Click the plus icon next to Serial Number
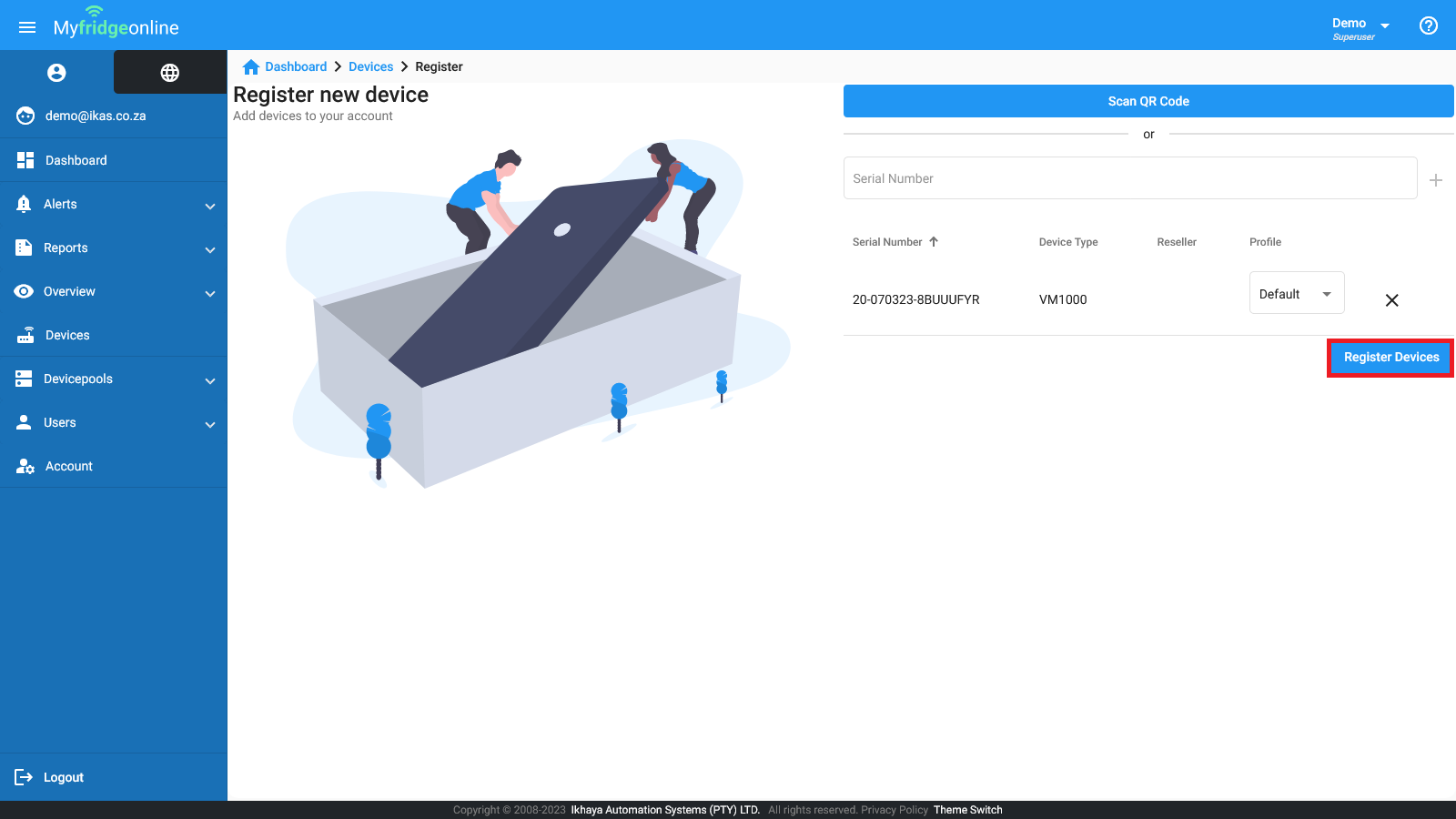Screen dimensions: 1456x819 pyautogui.click(x=1436, y=179)
